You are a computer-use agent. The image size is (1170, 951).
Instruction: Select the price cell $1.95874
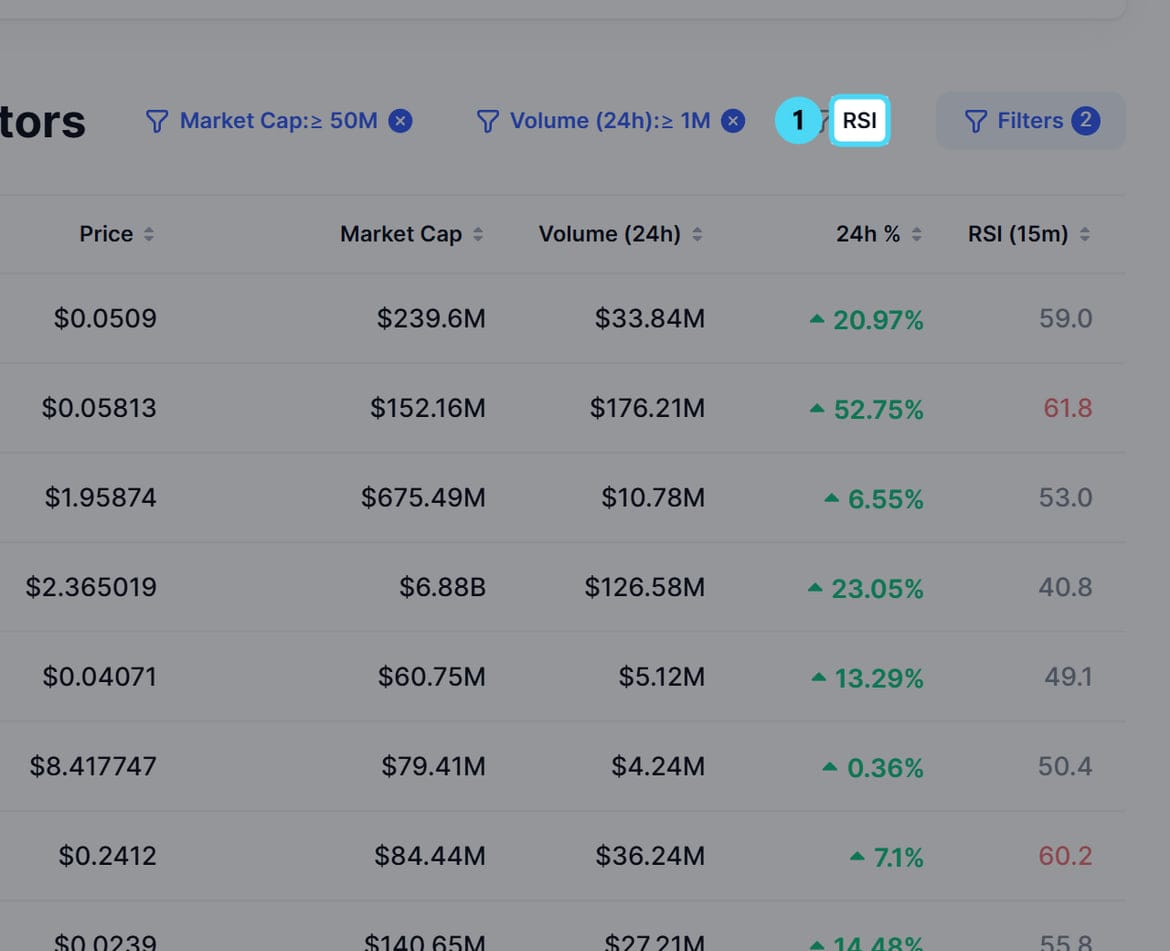(x=101, y=498)
